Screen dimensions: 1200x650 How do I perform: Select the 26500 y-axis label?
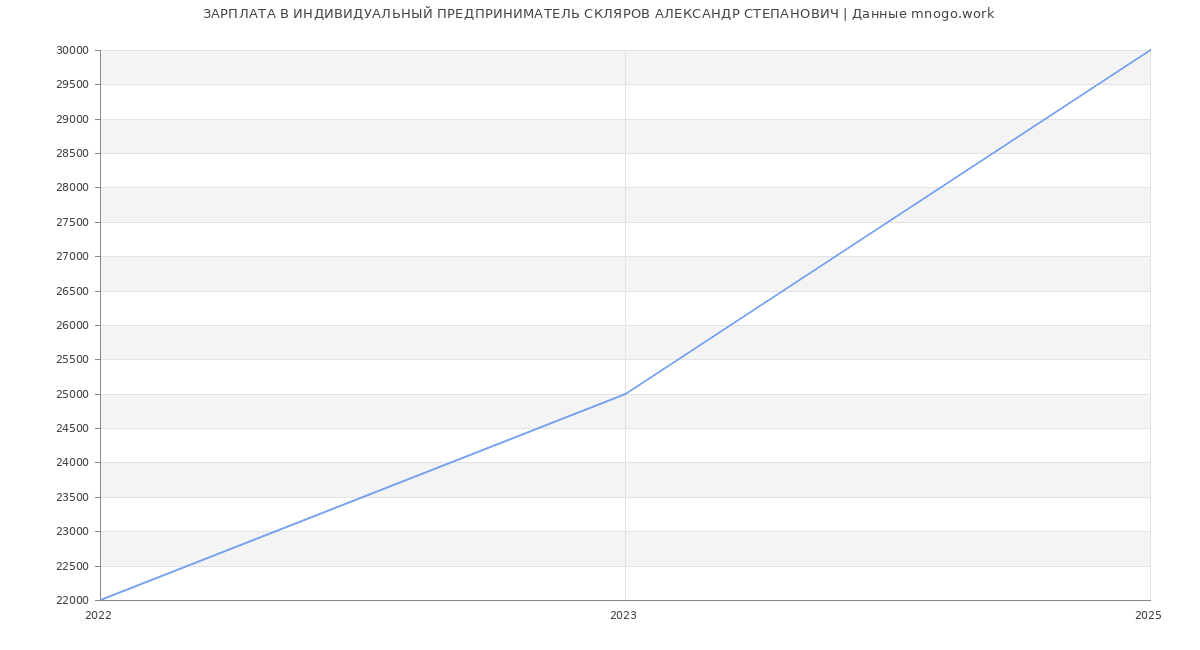(72, 291)
